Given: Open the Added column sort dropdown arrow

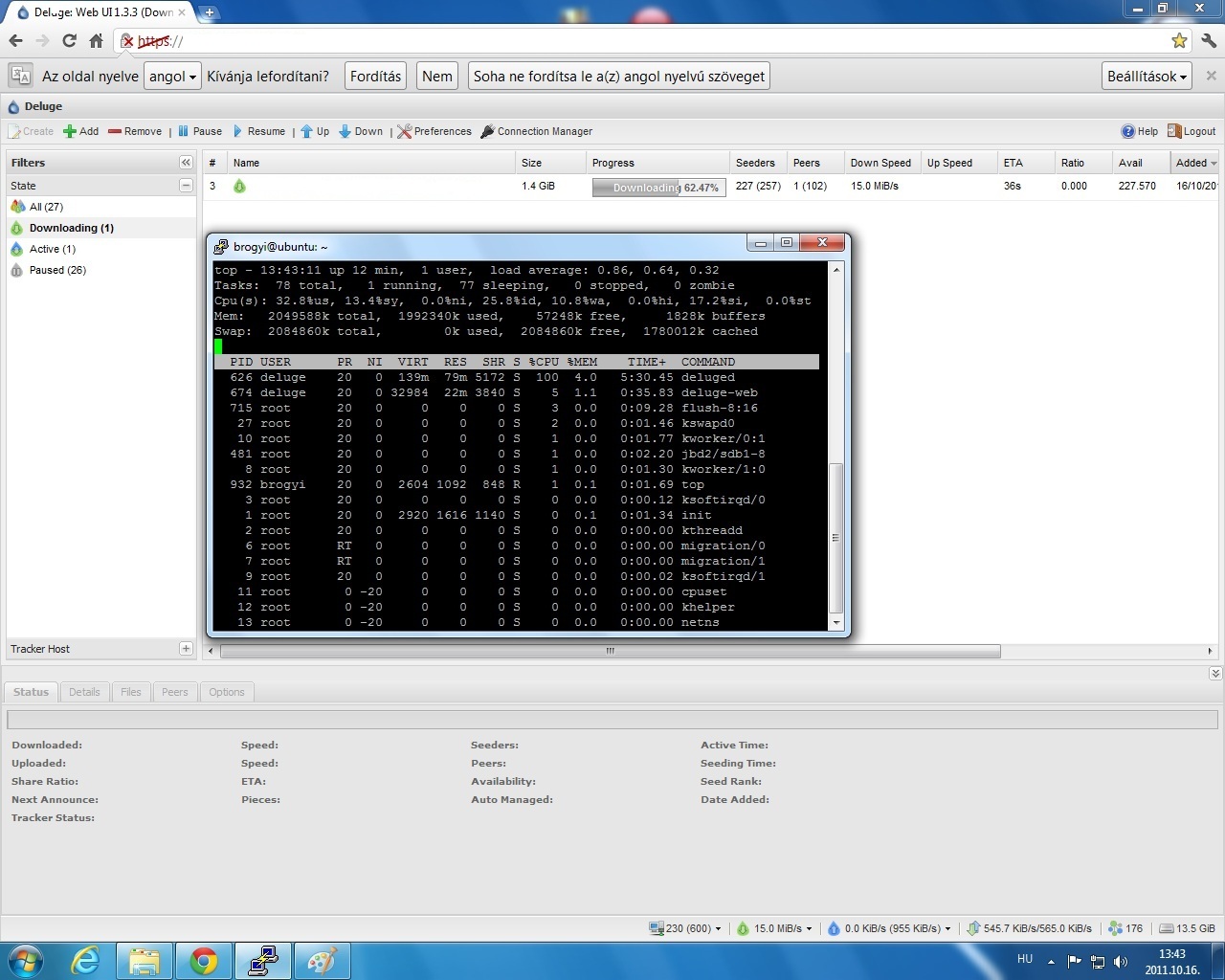Looking at the screenshot, I should point(1214,164).
